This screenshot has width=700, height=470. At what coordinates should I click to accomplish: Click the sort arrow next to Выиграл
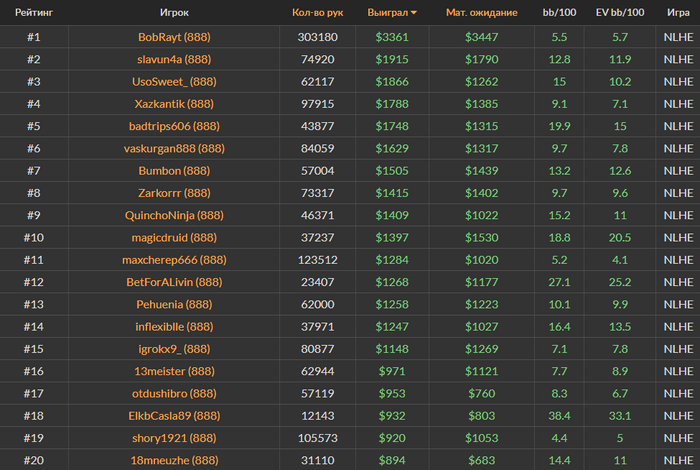point(414,13)
